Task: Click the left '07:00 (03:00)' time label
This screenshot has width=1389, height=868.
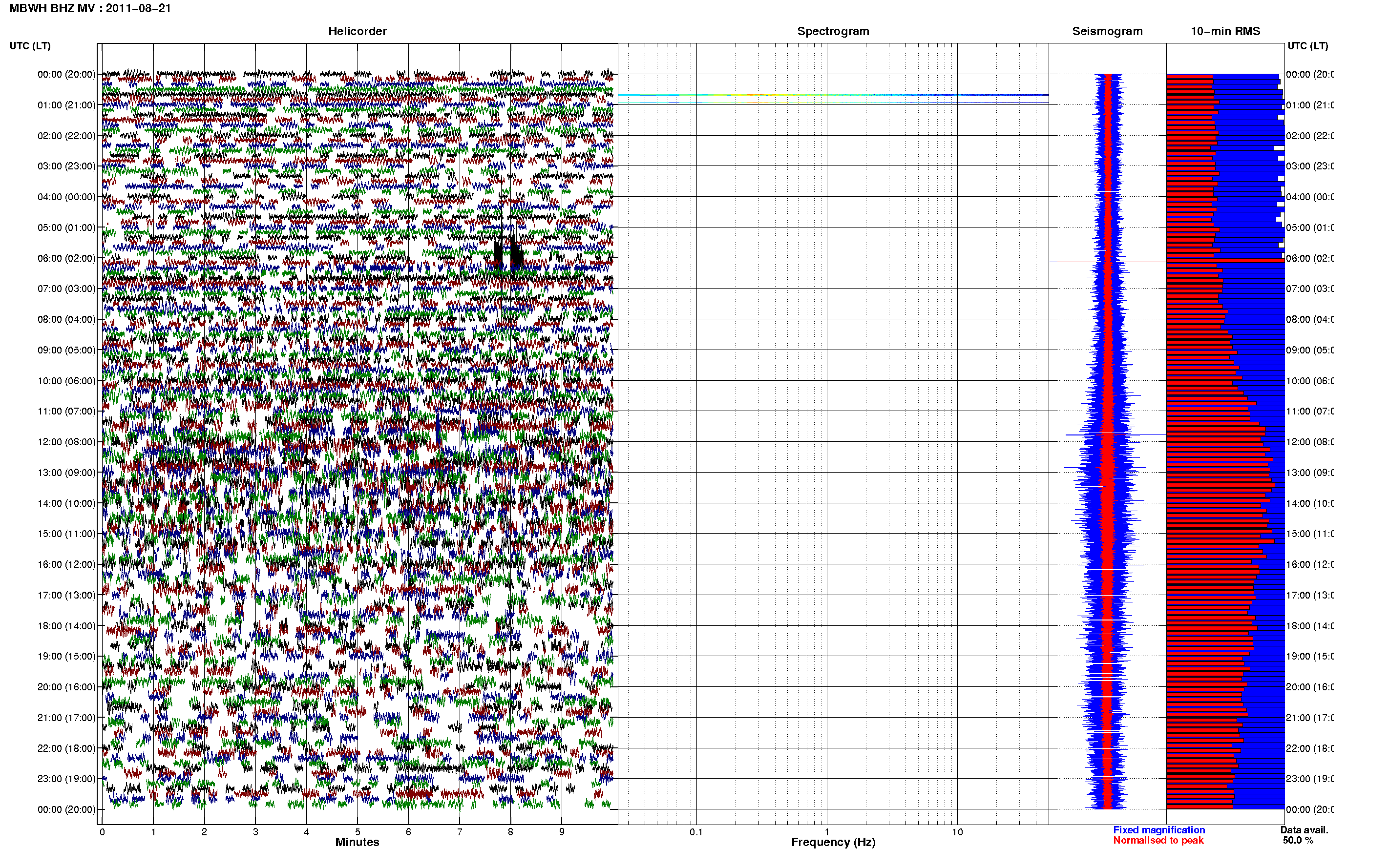Action: point(66,288)
